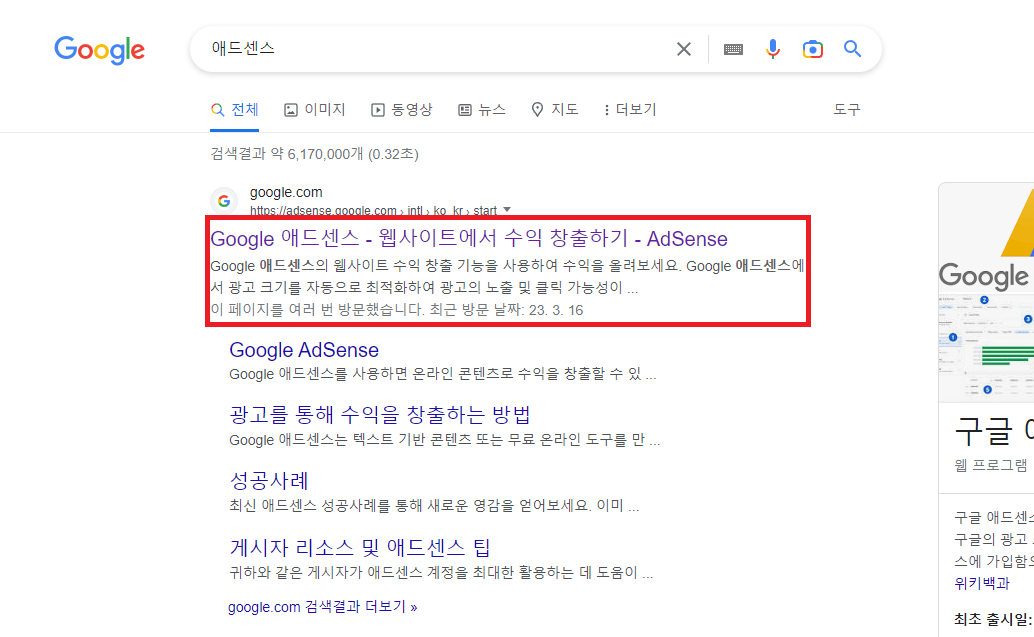1034x637 pixels.
Task: Open the adsense.google.com breadcrumb URL
Action: coord(373,210)
